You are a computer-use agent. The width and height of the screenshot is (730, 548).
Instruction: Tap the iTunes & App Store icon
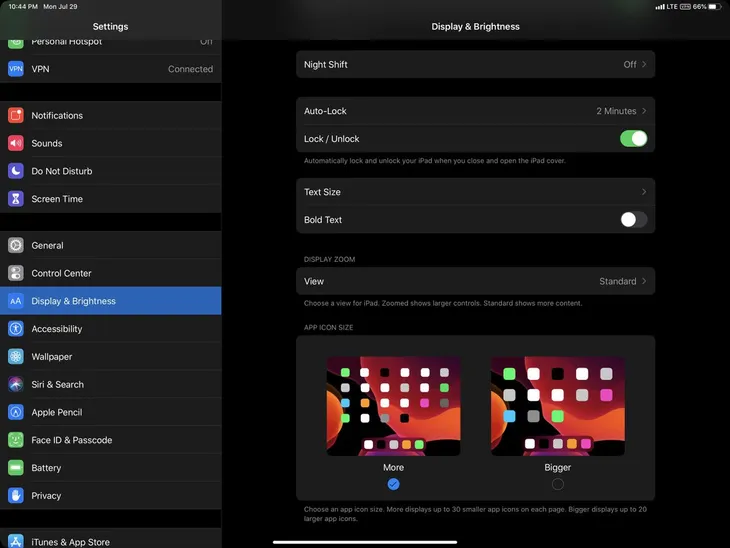(x=16, y=541)
